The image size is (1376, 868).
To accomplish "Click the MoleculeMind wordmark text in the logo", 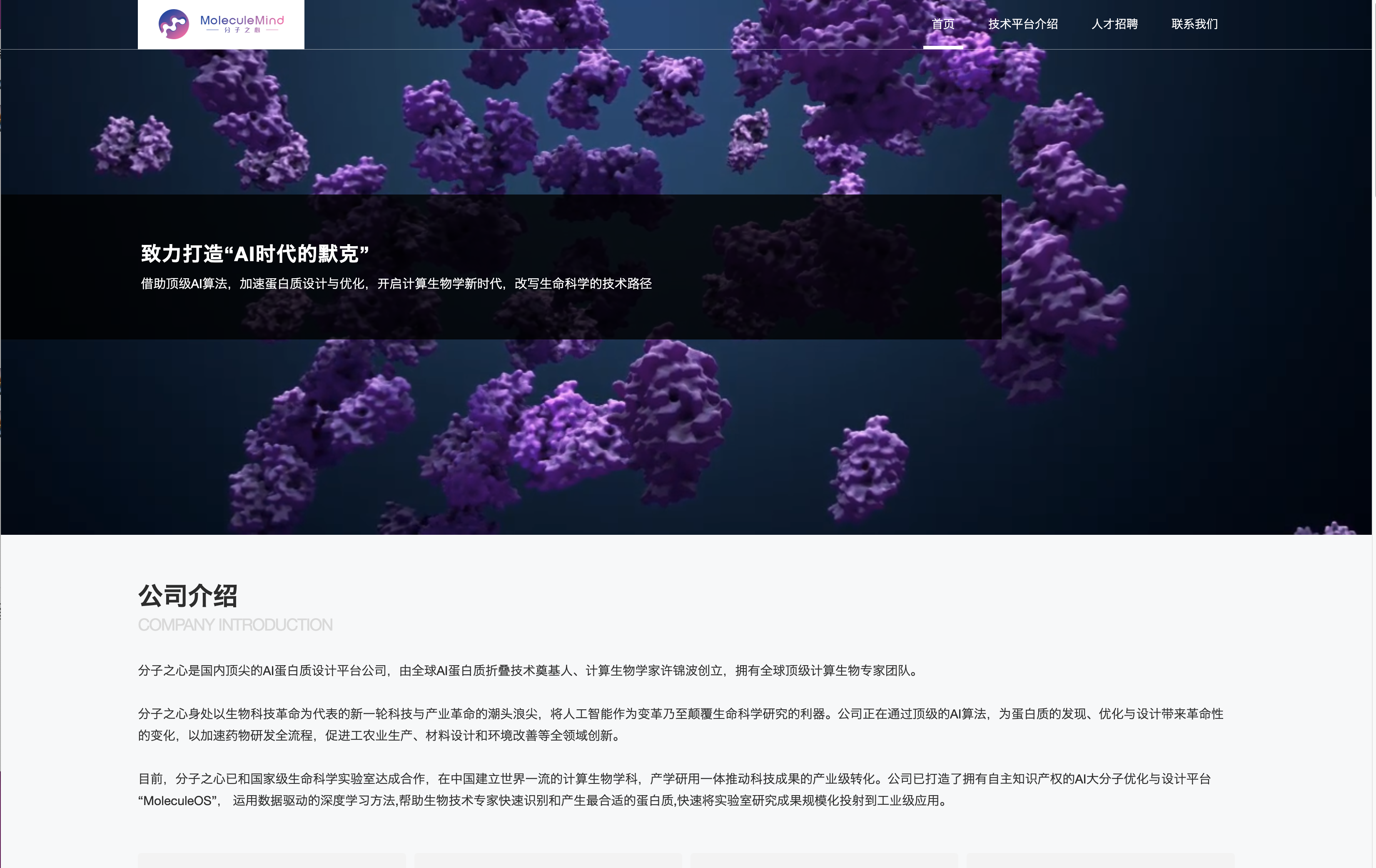I will pyautogui.click(x=242, y=20).
